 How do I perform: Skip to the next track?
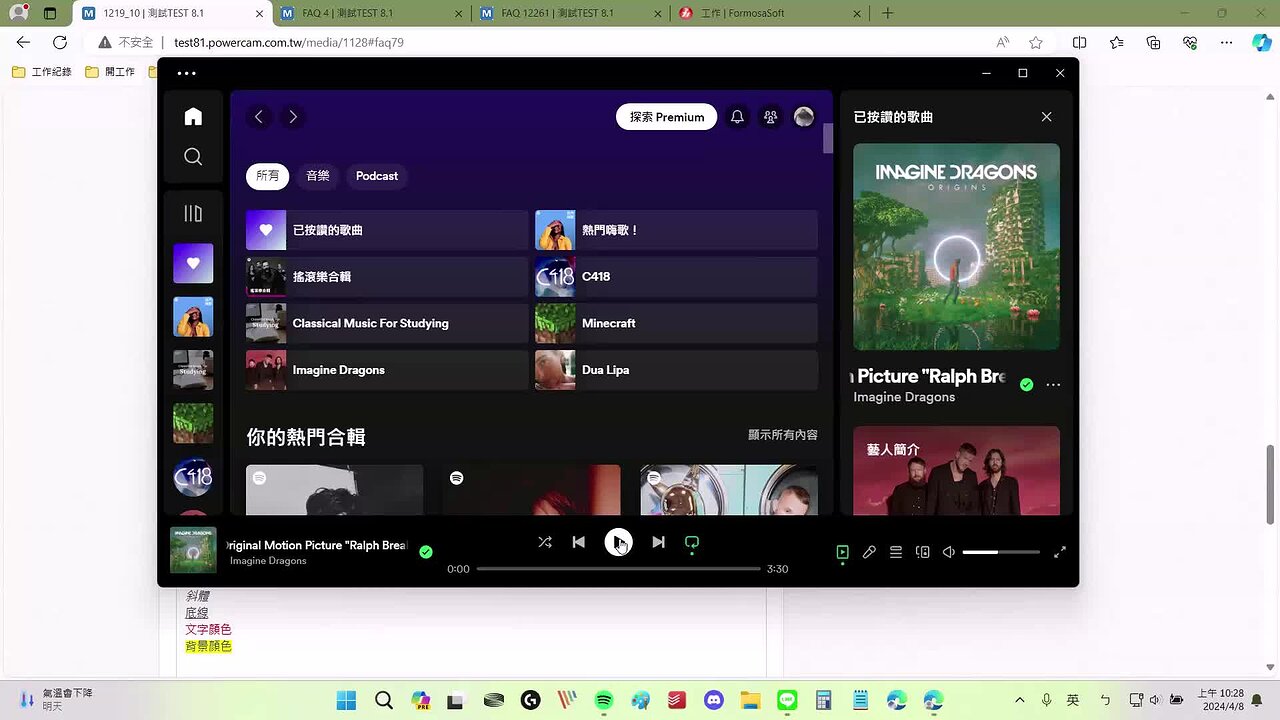pos(658,542)
